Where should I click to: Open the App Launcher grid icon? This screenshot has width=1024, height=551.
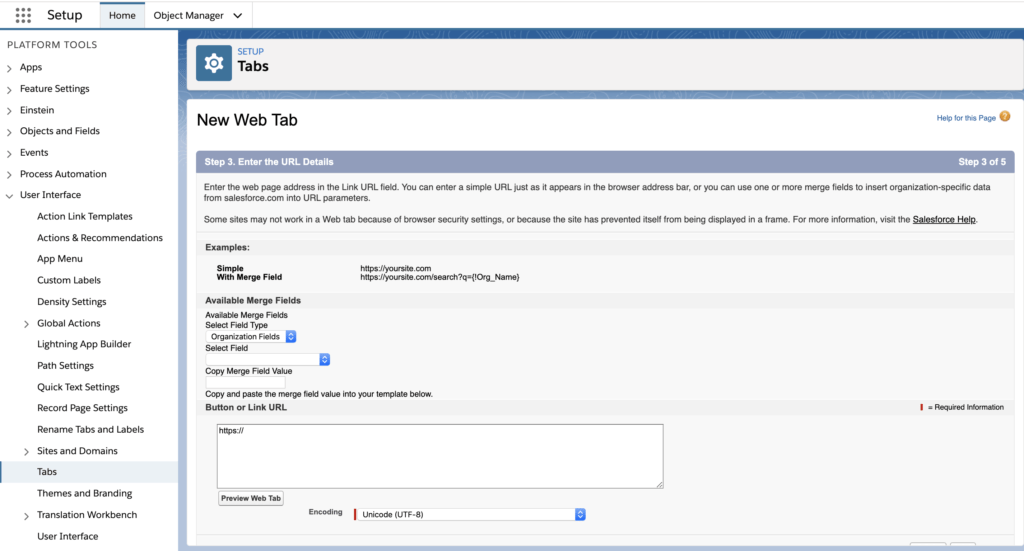pyautogui.click(x=23, y=15)
